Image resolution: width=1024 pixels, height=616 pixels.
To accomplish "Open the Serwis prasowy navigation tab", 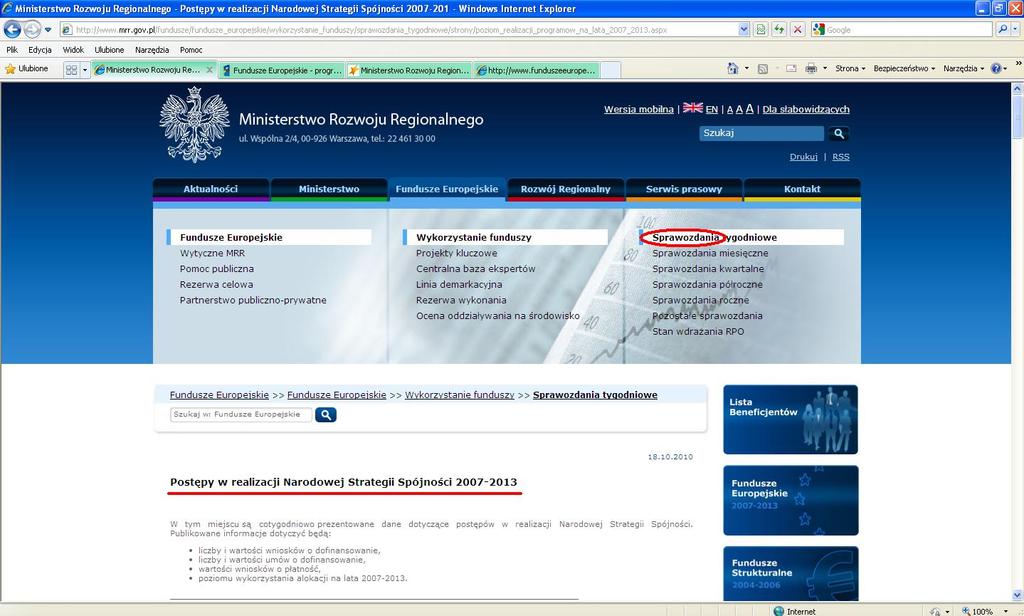I will point(684,189).
